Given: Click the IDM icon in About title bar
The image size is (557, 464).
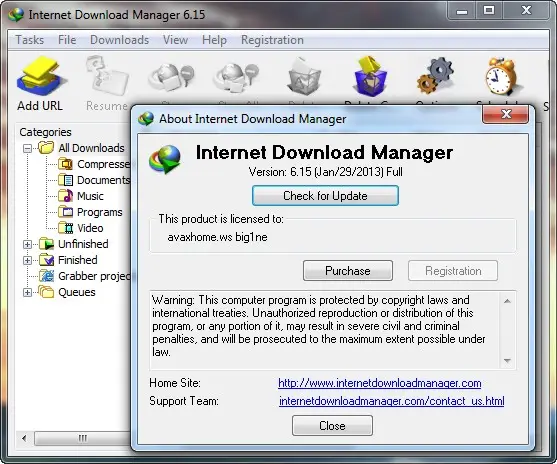Looking at the screenshot, I should click(146, 119).
